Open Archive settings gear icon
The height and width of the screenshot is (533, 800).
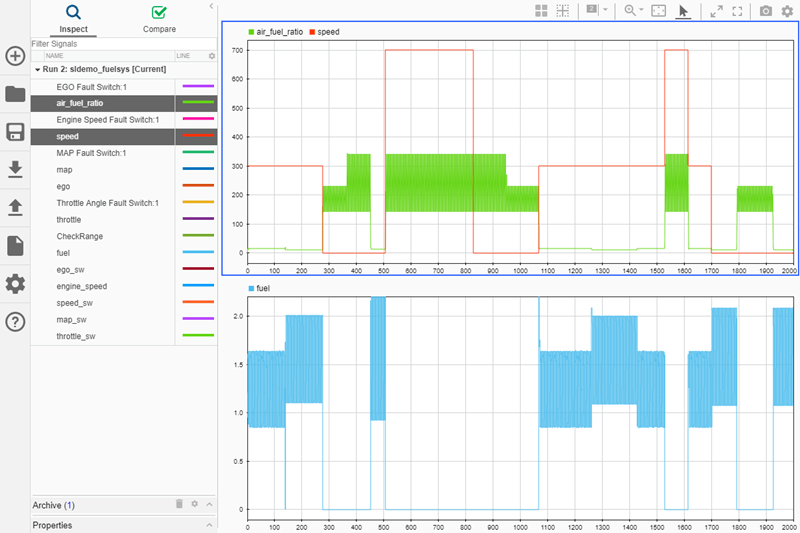click(194, 503)
